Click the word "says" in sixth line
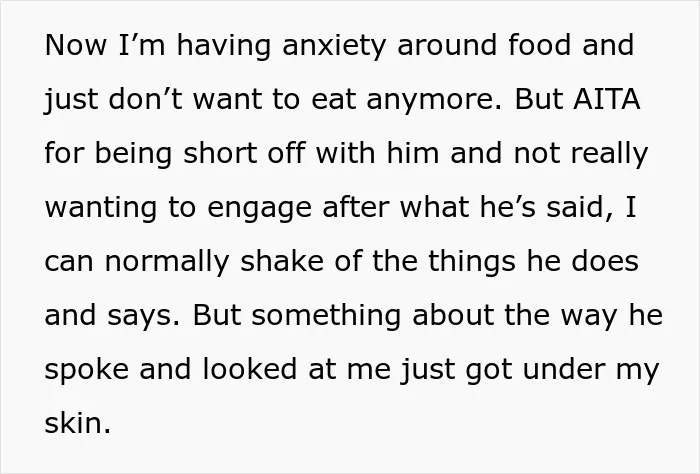The image size is (700, 474). click(139, 316)
